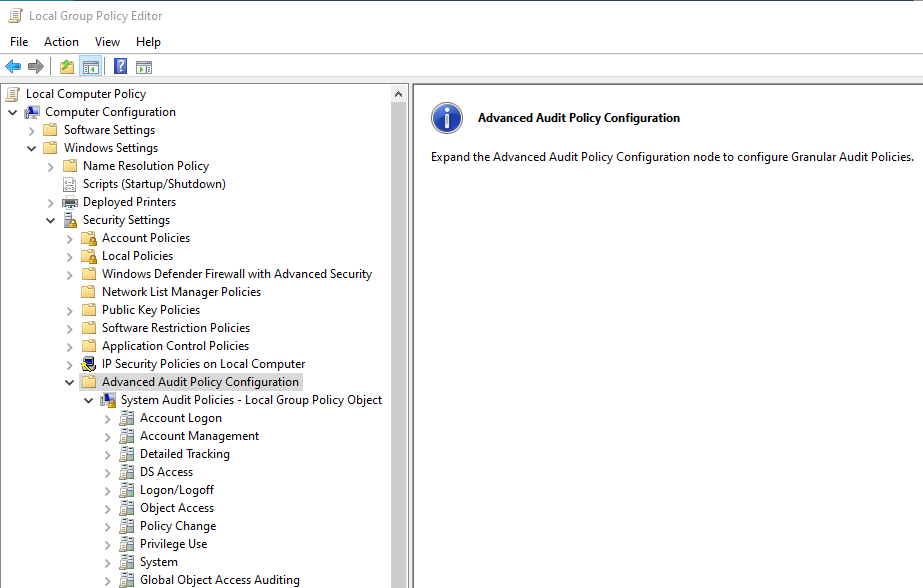
Task: Collapse the Windows Settings node
Action: pyautogui.click(x=32, y=148)
